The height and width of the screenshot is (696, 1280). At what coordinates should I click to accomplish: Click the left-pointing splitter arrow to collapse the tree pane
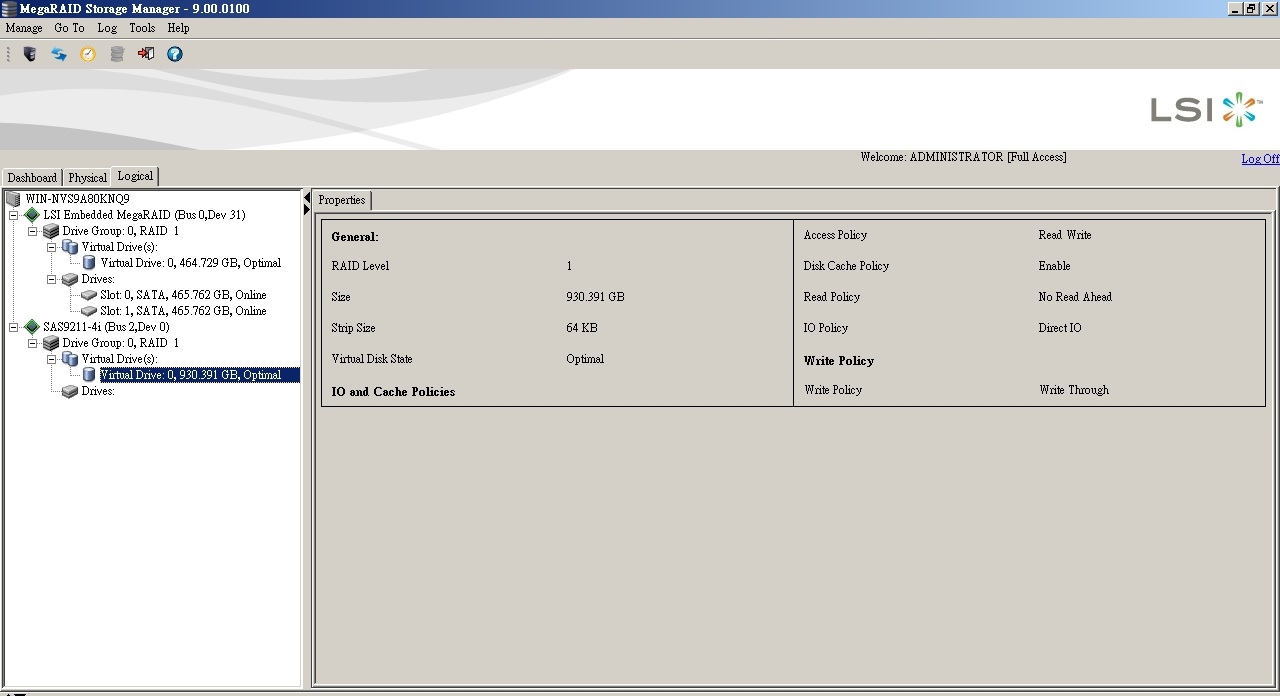(x=307, y=198)
